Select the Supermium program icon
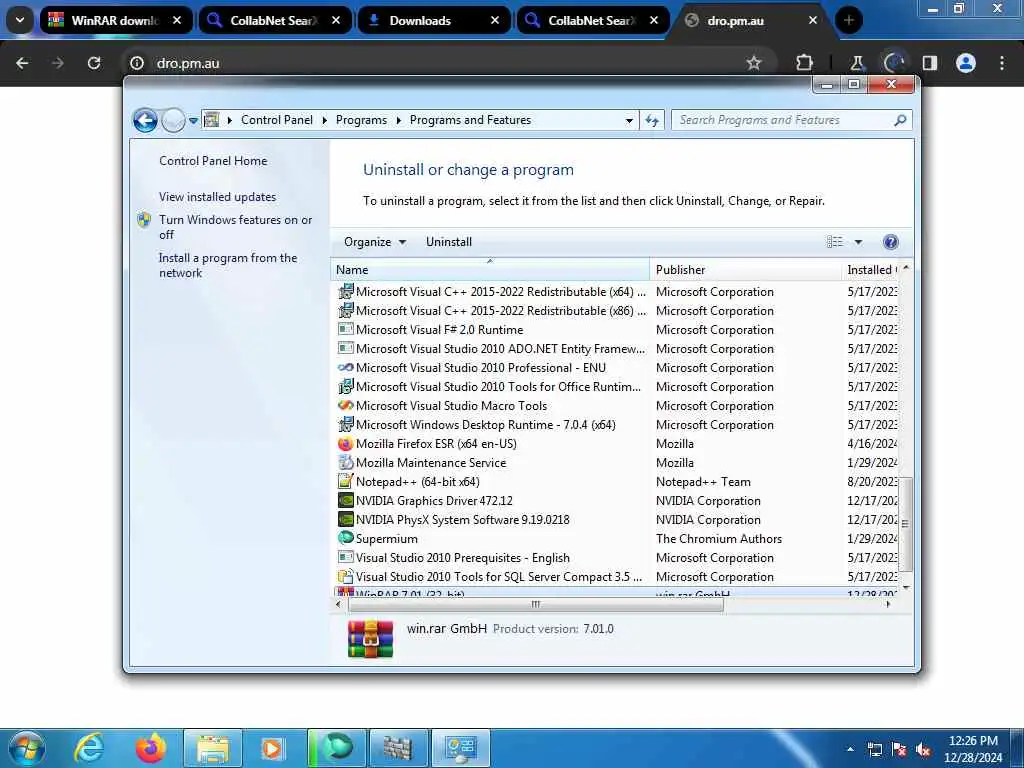The height and width of the screenshot is (768, 1024). click(345, 538)
